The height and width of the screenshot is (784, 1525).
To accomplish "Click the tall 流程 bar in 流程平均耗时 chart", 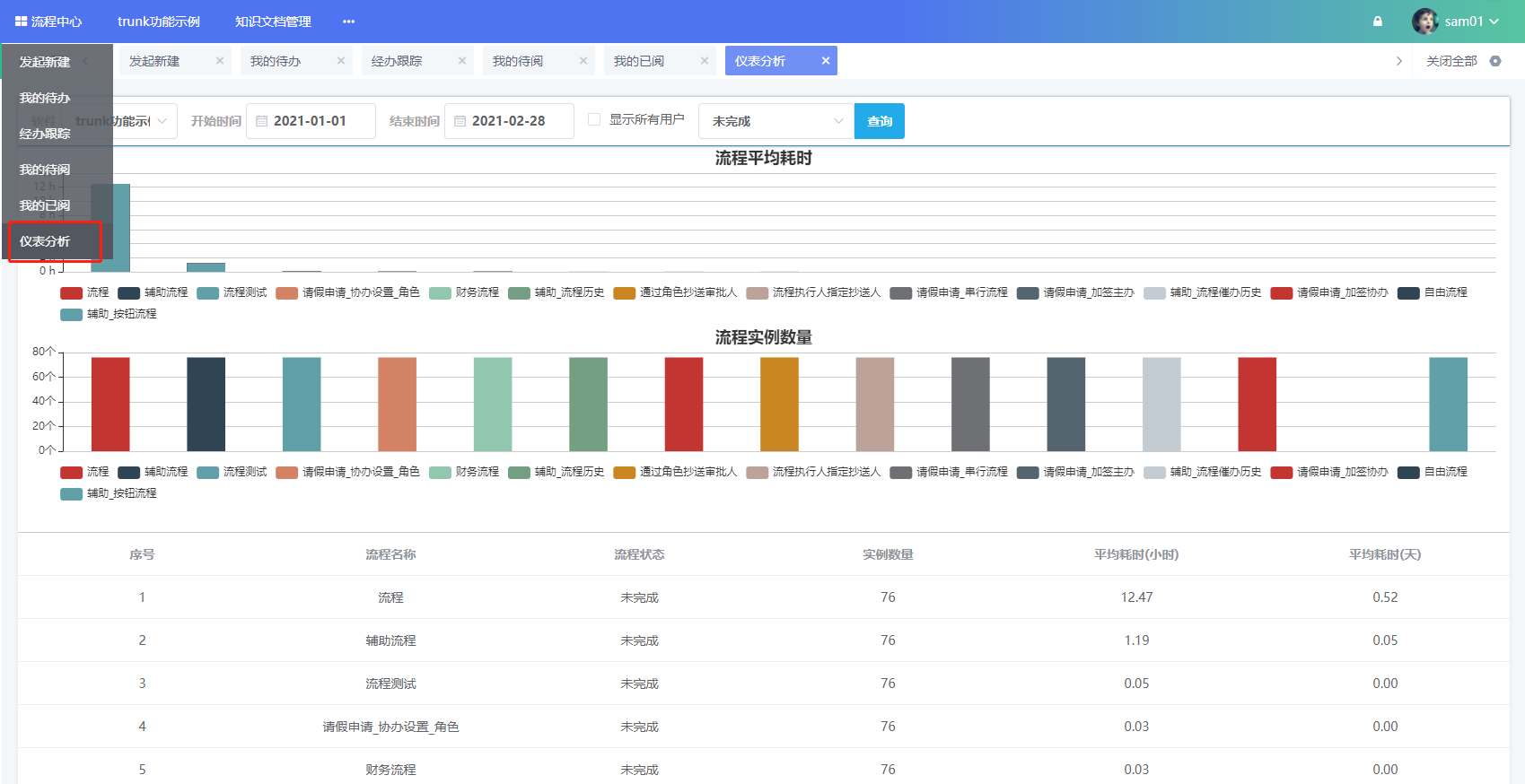I will coord(110,228).
